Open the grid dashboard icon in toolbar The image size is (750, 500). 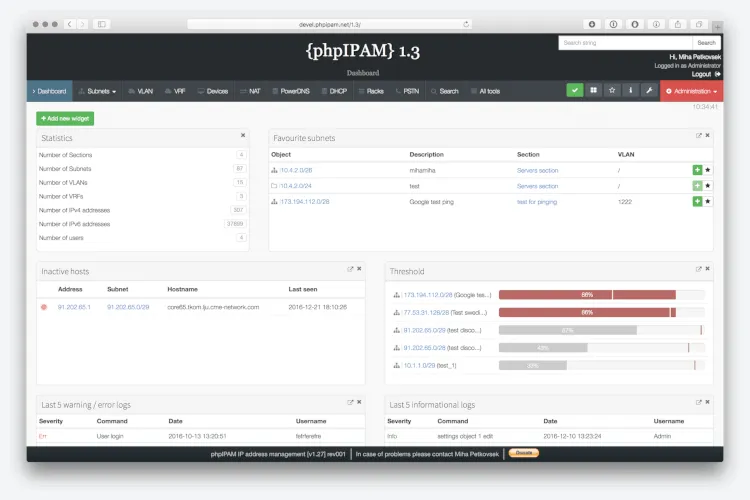click(x=593, y=90)
